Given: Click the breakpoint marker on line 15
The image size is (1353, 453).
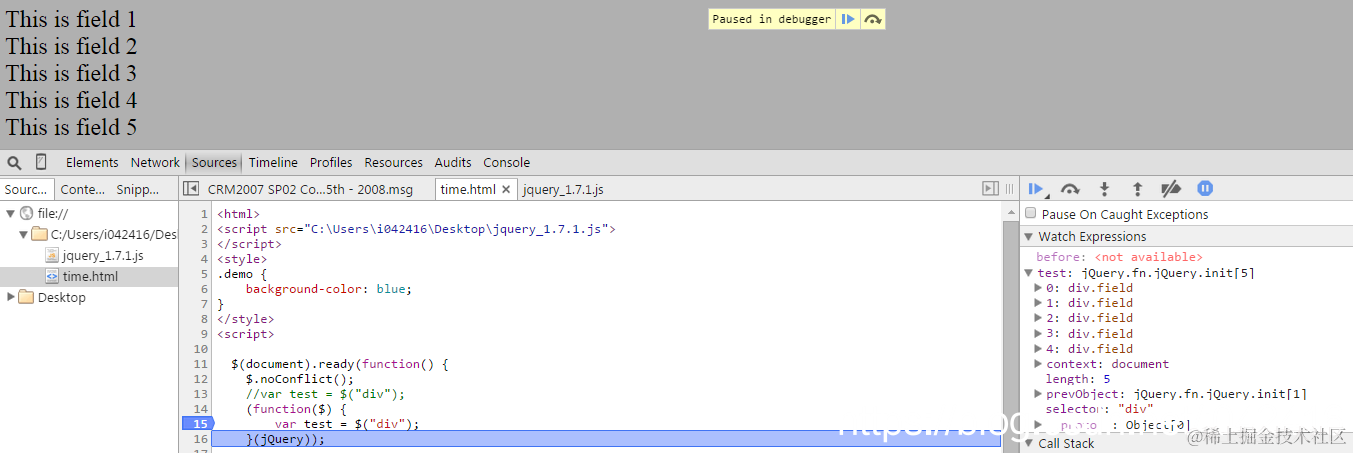Looking at the screenshot, I should click(x=197, y=424).
